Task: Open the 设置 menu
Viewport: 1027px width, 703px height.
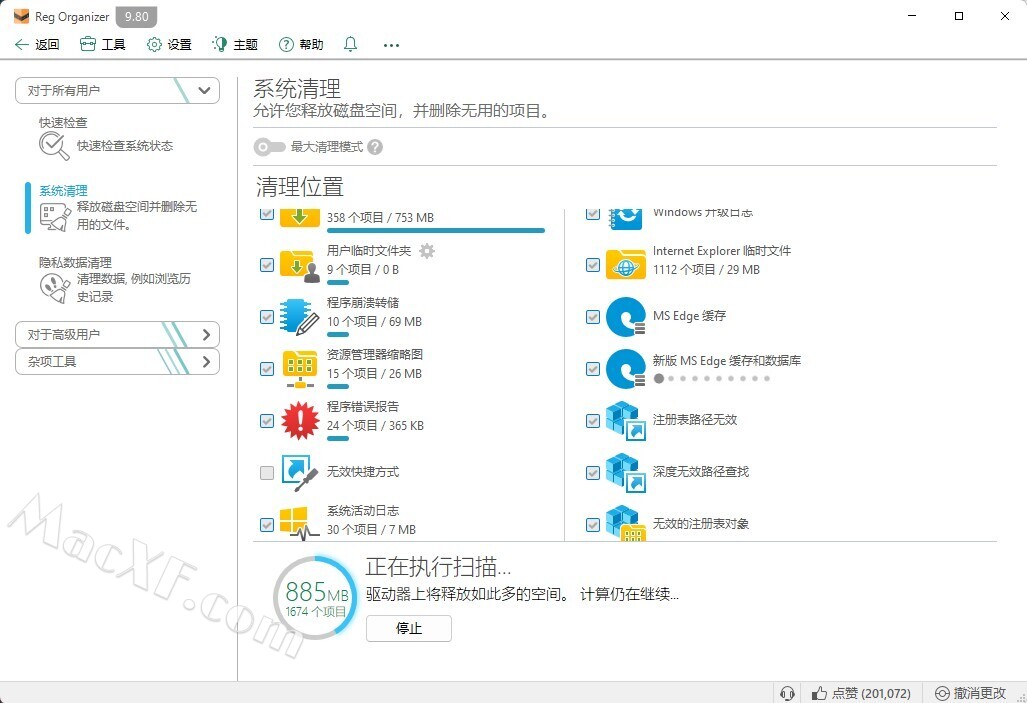Action: 170,45
